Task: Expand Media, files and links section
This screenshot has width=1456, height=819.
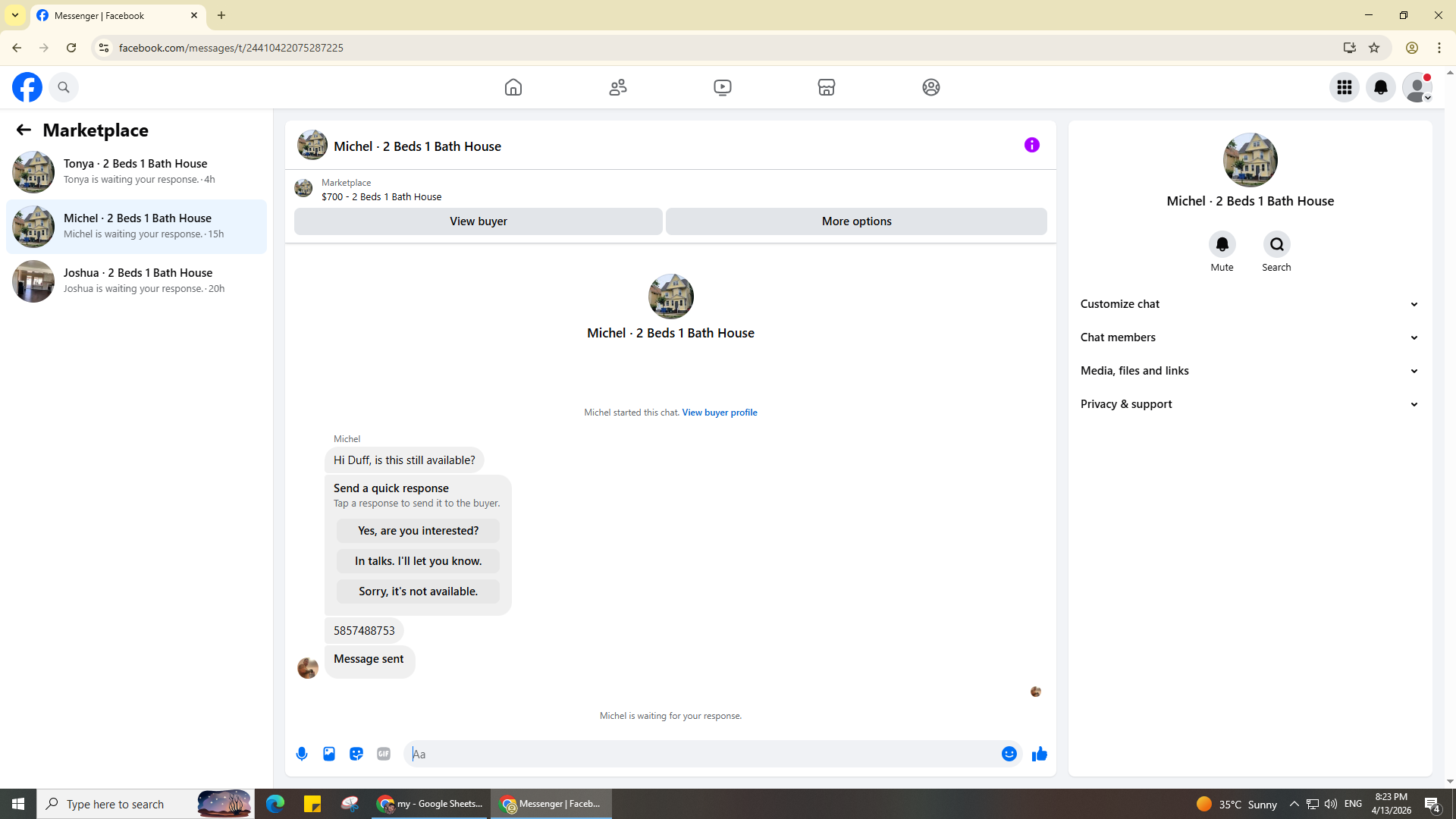Action: [1250, 371]
